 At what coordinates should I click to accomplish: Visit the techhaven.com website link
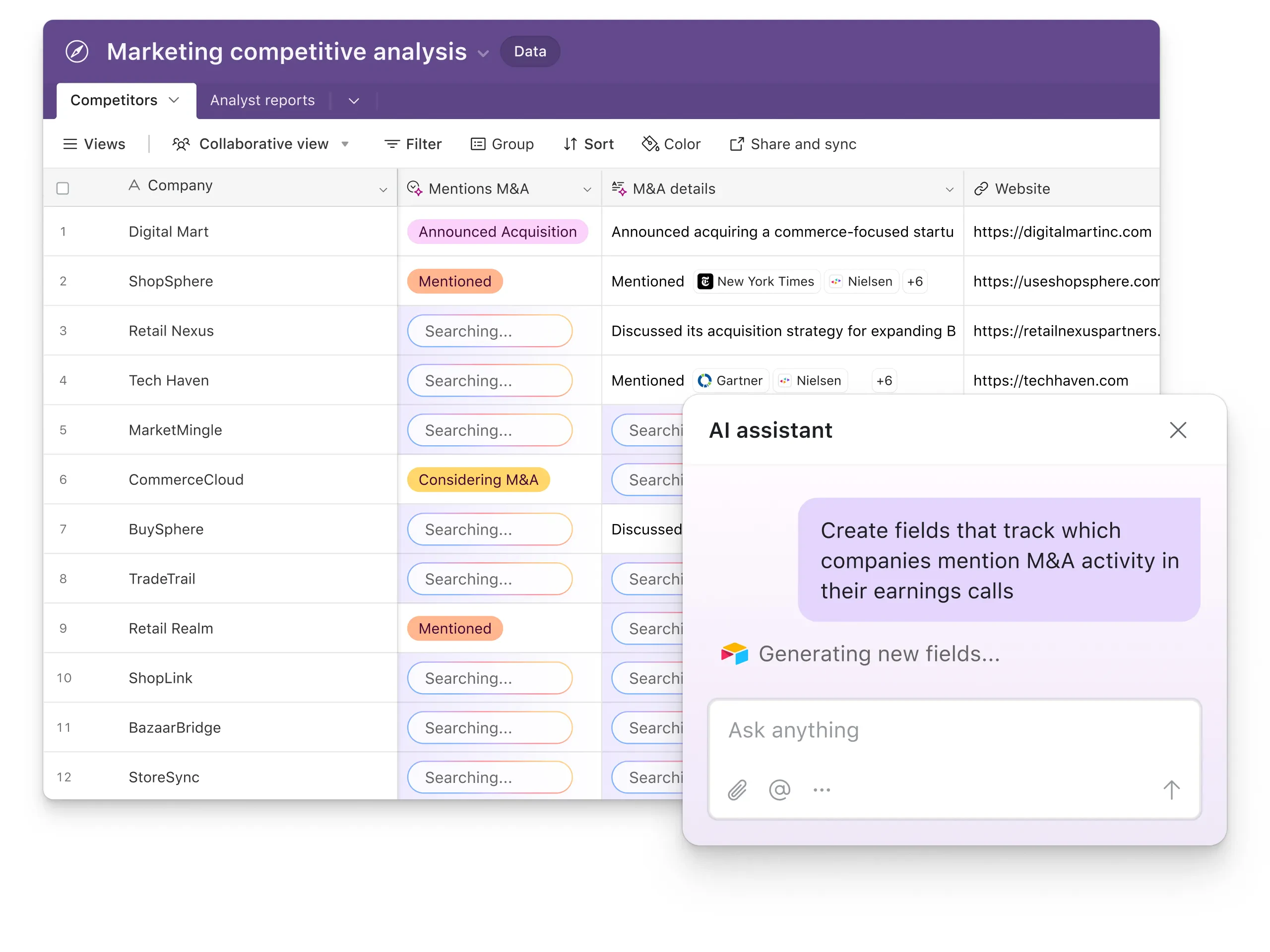tap(1051, 380)
